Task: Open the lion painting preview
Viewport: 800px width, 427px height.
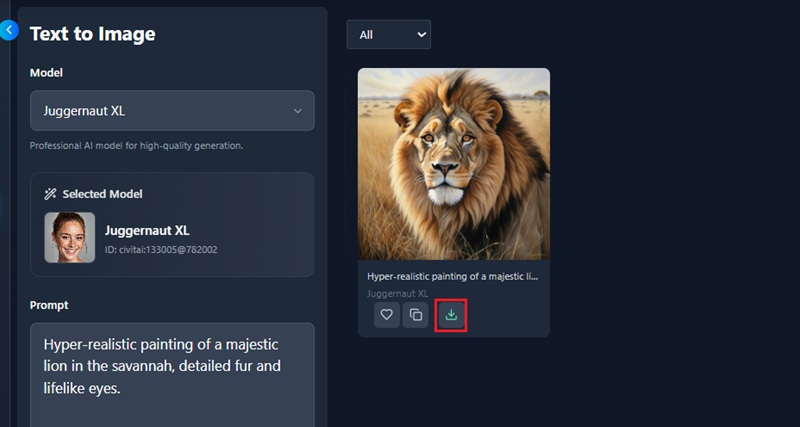Action: pyautogui.click(x=453, y=163)
